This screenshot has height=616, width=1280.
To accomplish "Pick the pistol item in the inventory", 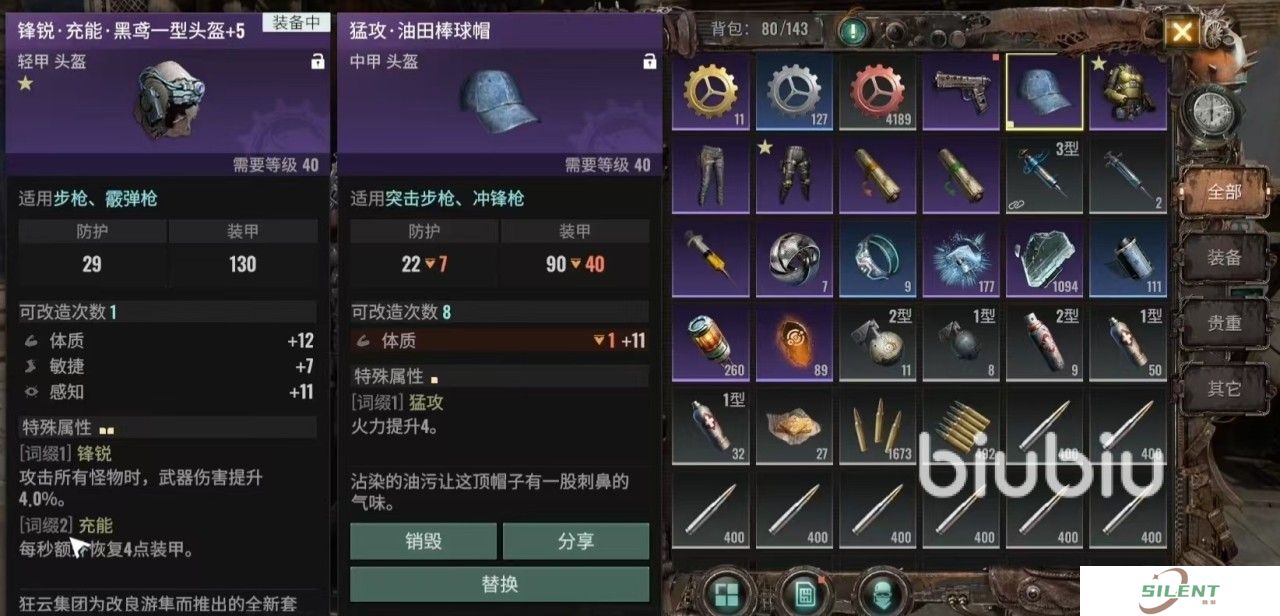I will pyautogui.click(x=961, y=92).
